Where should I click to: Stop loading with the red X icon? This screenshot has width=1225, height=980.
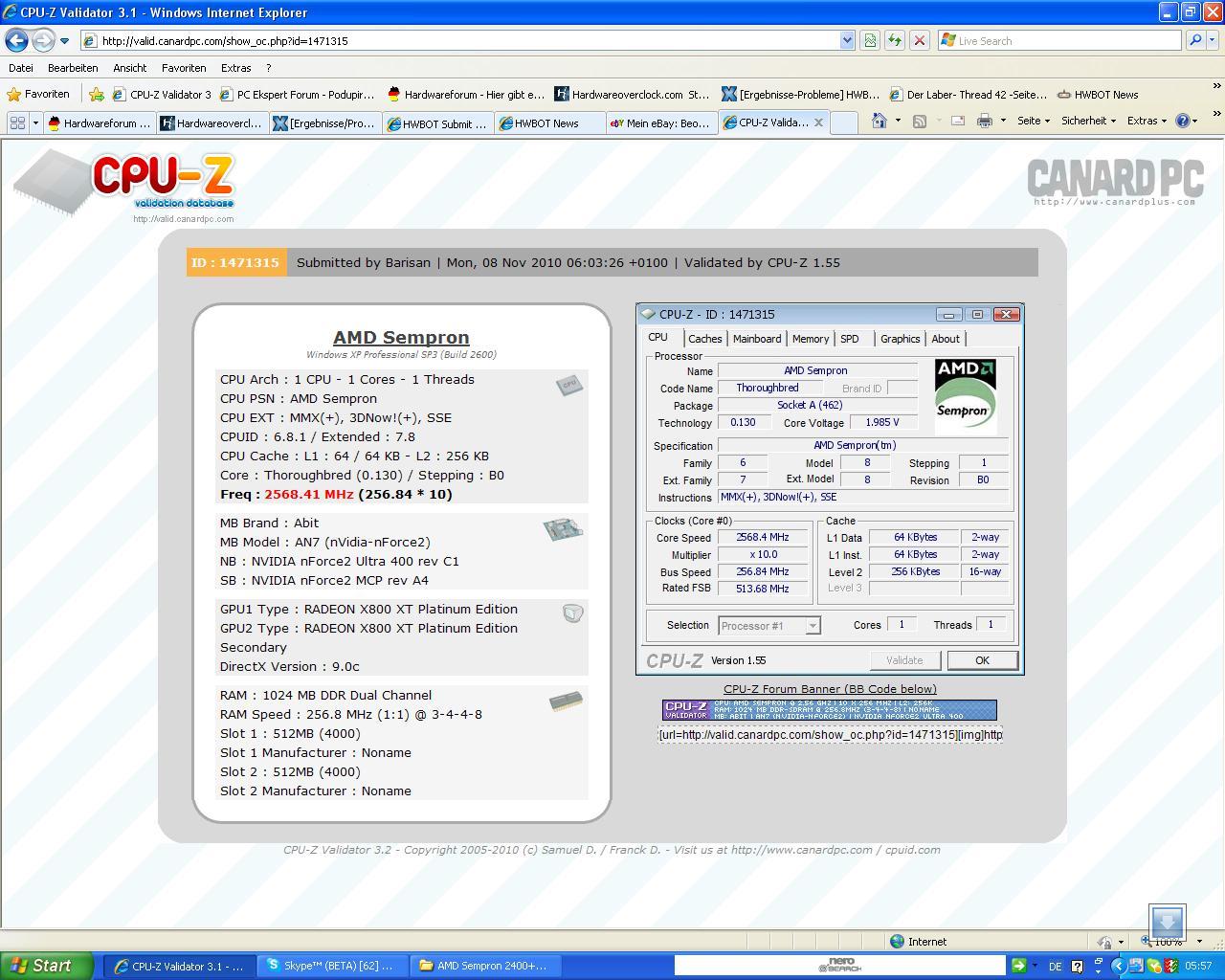919,40
